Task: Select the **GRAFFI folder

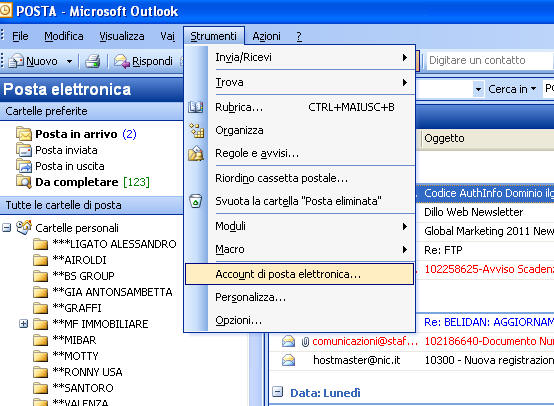Action: point(77,308)
